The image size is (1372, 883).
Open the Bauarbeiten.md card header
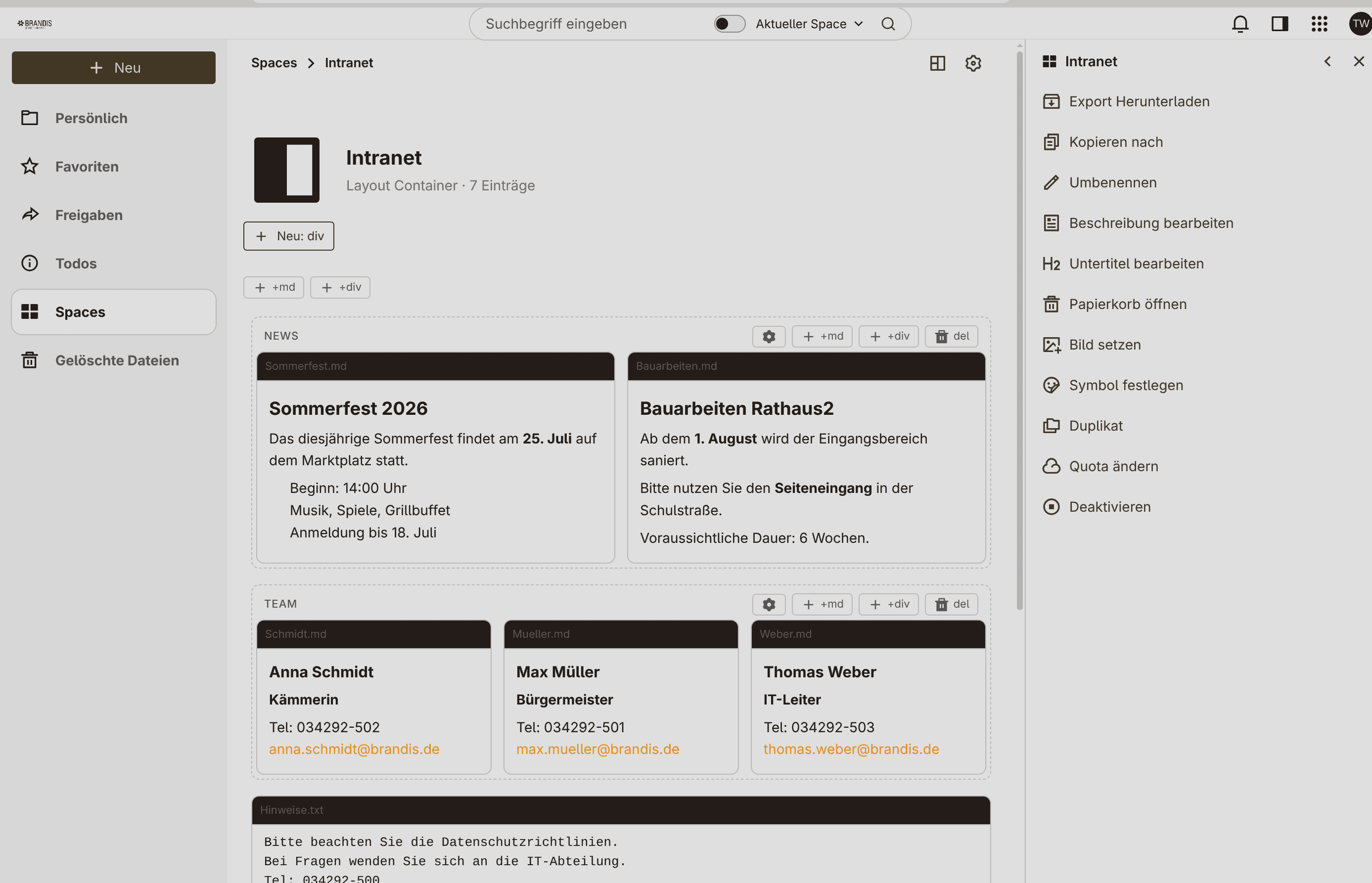tap(806, 366)
